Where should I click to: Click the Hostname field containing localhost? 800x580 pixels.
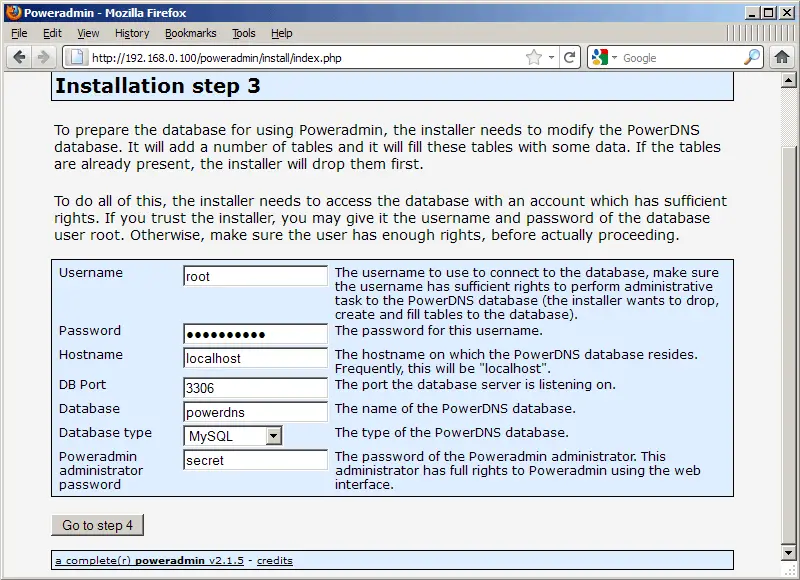point(255,358)
